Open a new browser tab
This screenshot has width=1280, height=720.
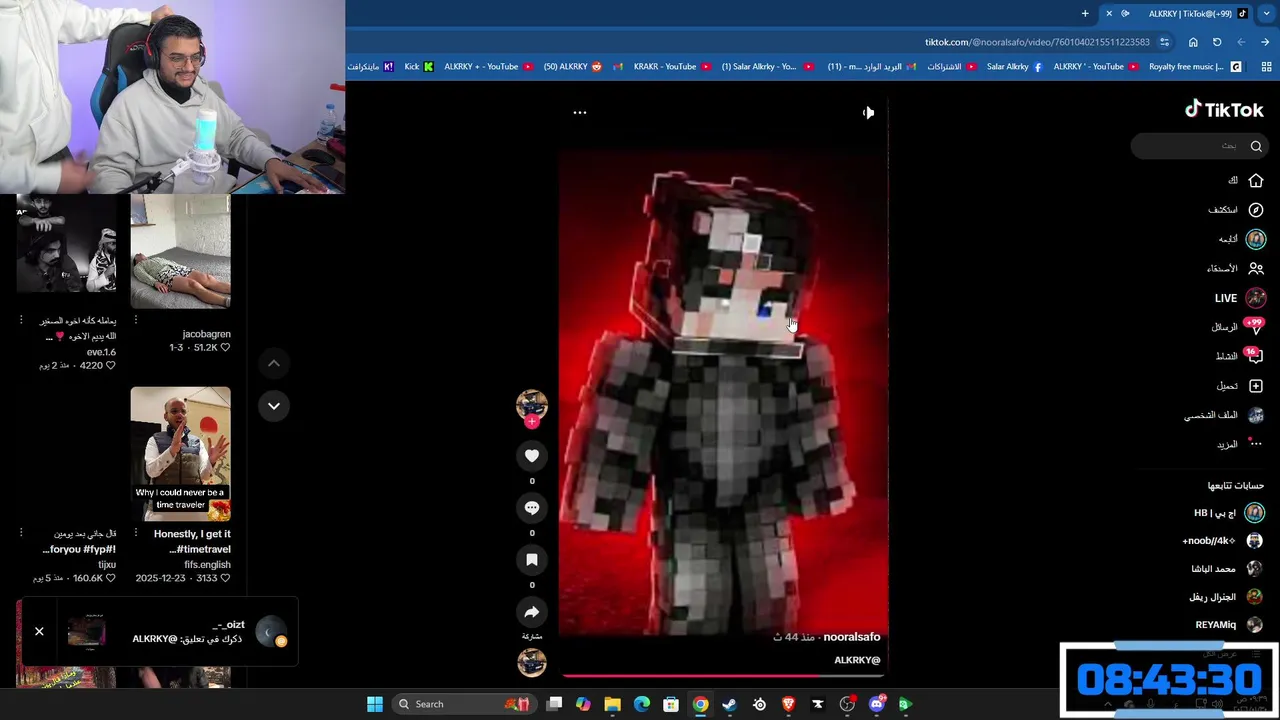[x=1085, y=14]
